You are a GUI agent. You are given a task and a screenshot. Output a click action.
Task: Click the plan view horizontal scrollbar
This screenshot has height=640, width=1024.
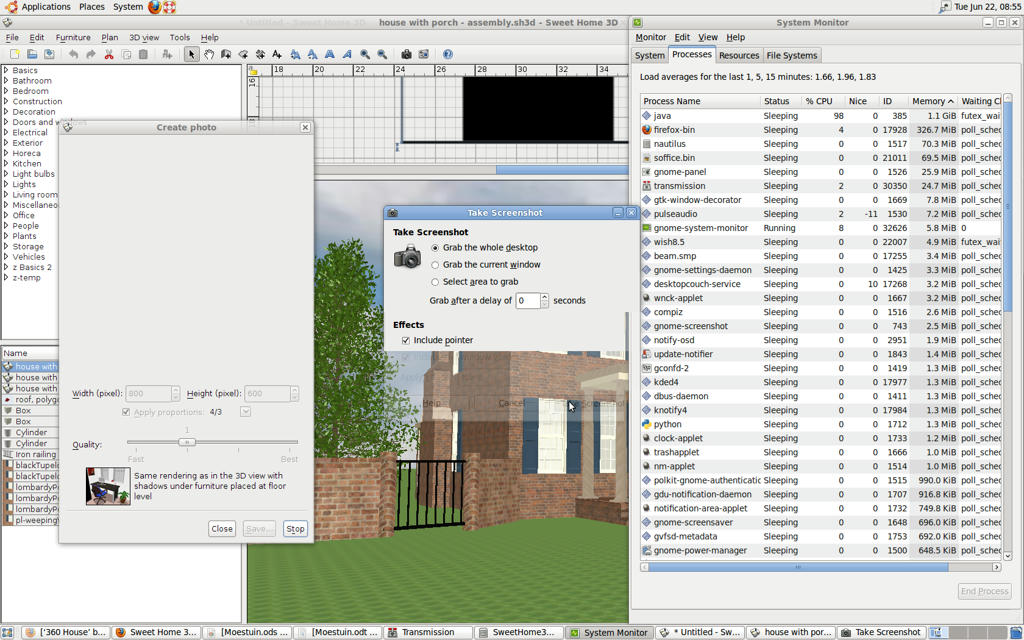562,170
